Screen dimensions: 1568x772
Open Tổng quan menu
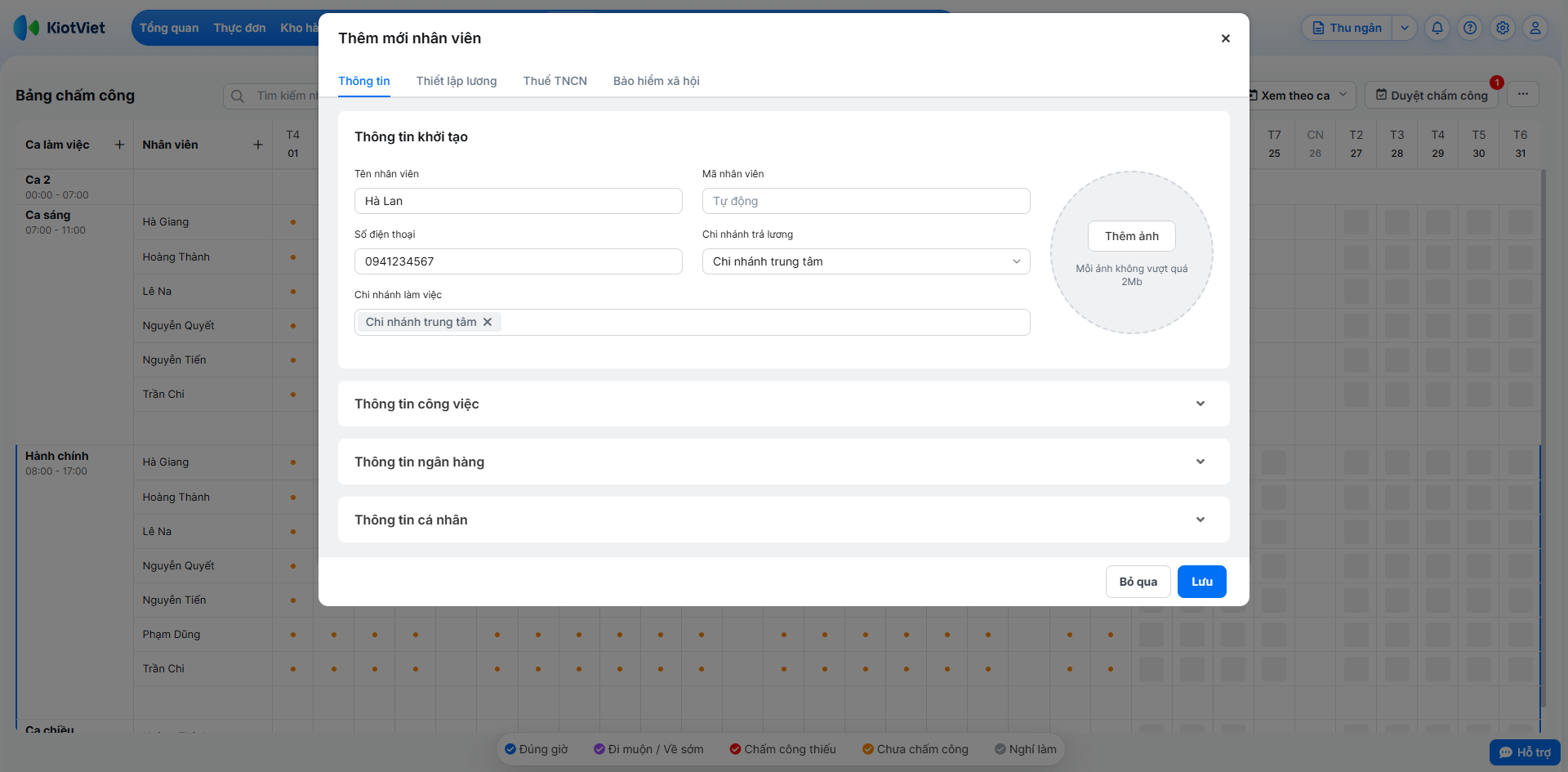pyautogui.click(x=169, y=28)
